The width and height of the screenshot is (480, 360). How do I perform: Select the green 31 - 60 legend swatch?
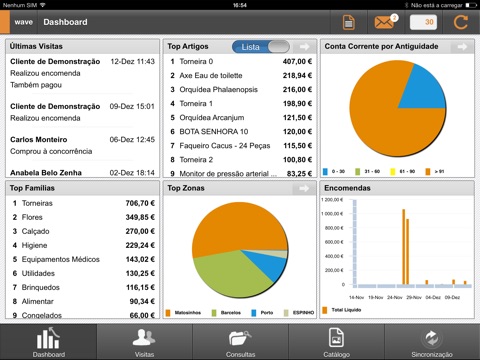click(x=358, y=171)
